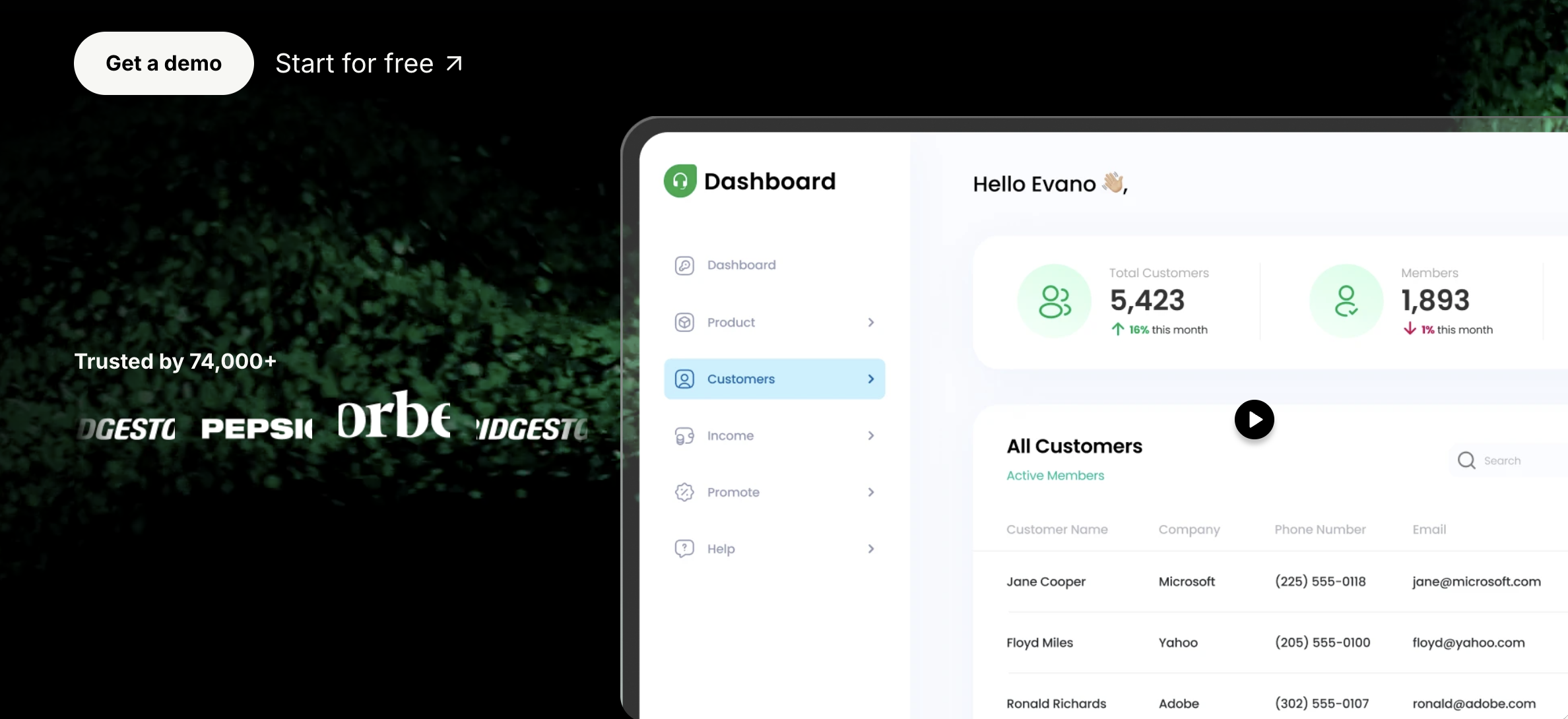Click the Email column header
This screenshot has height=719, width=1568.
[1429, 529]
